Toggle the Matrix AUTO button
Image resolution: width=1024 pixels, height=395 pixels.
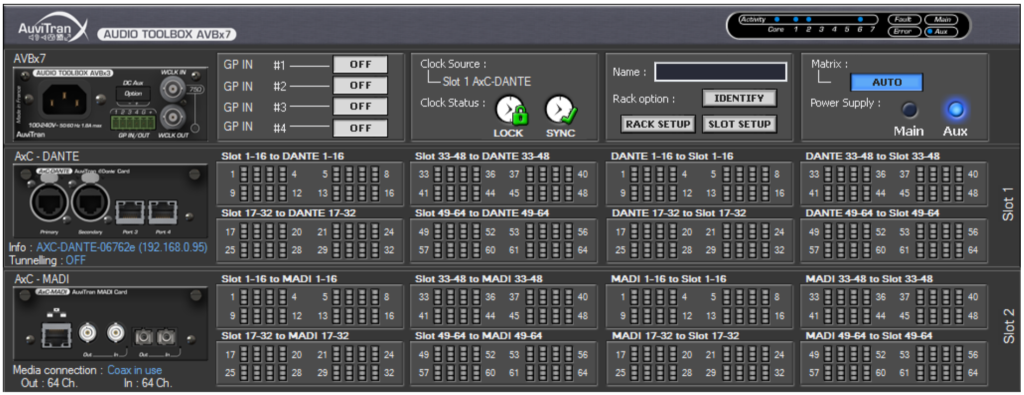(x=887, y=82)
